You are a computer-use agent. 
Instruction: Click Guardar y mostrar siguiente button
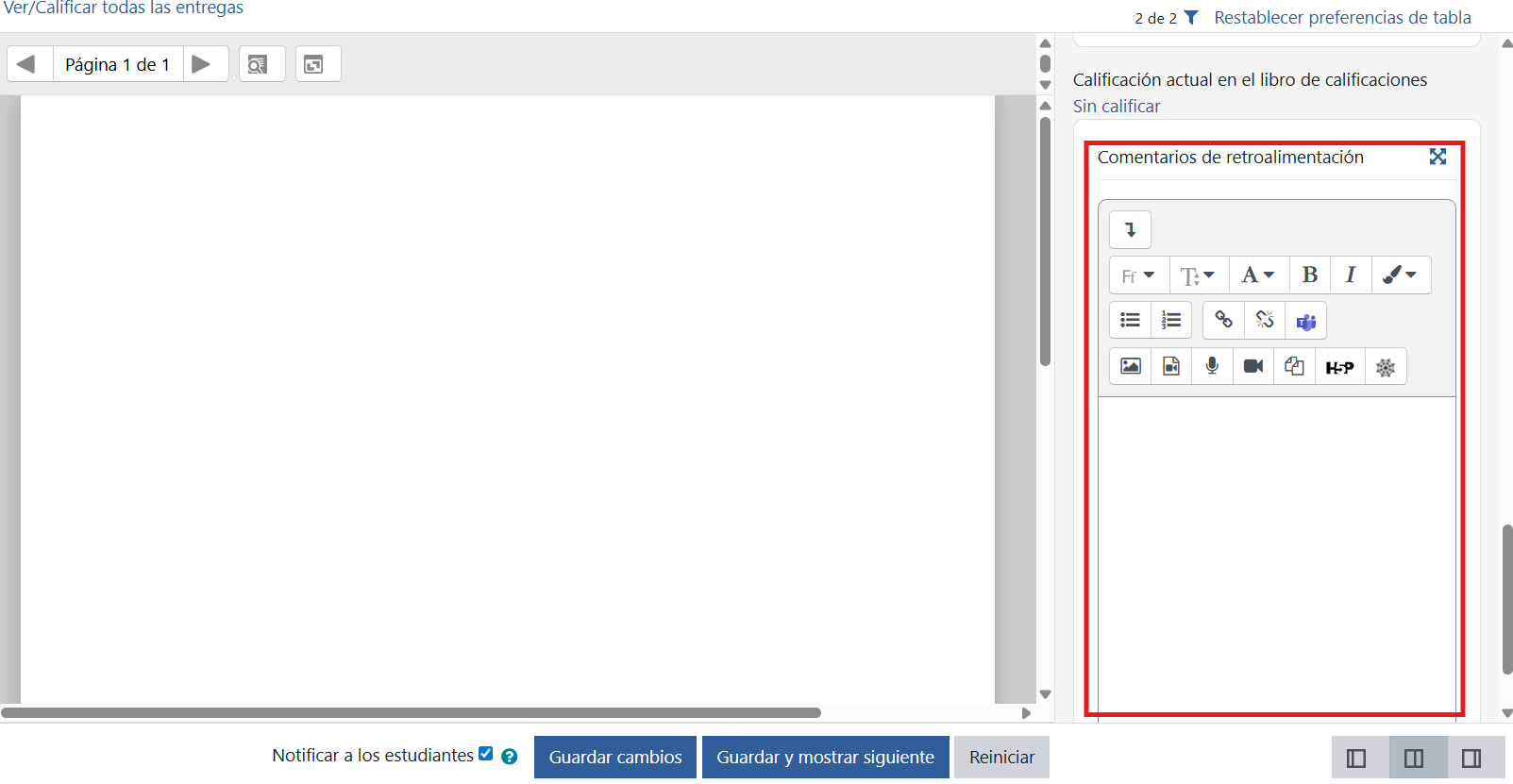(825, 758)
